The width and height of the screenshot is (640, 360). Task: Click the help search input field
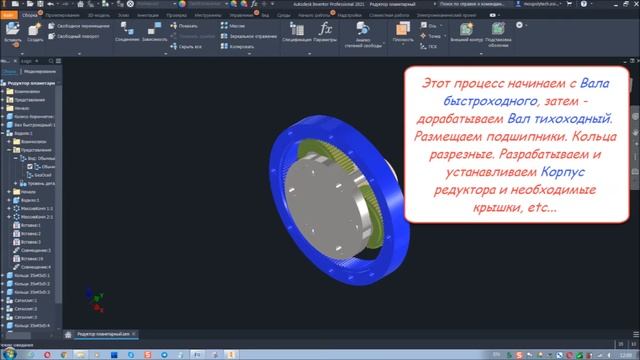pos(471,4)
